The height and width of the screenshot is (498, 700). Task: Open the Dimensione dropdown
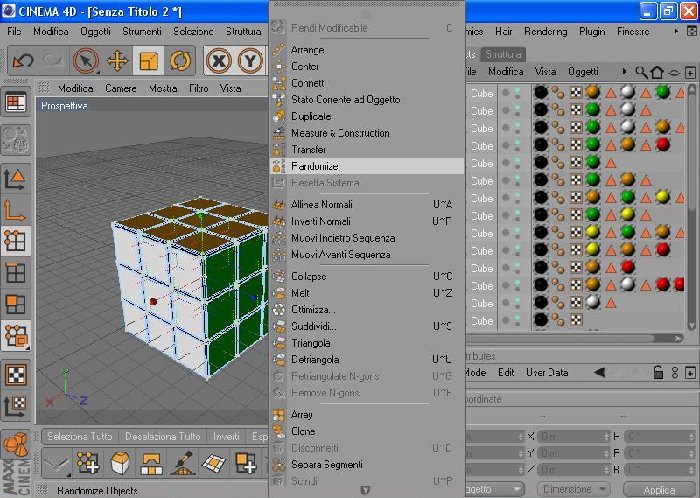coord(573,490)
